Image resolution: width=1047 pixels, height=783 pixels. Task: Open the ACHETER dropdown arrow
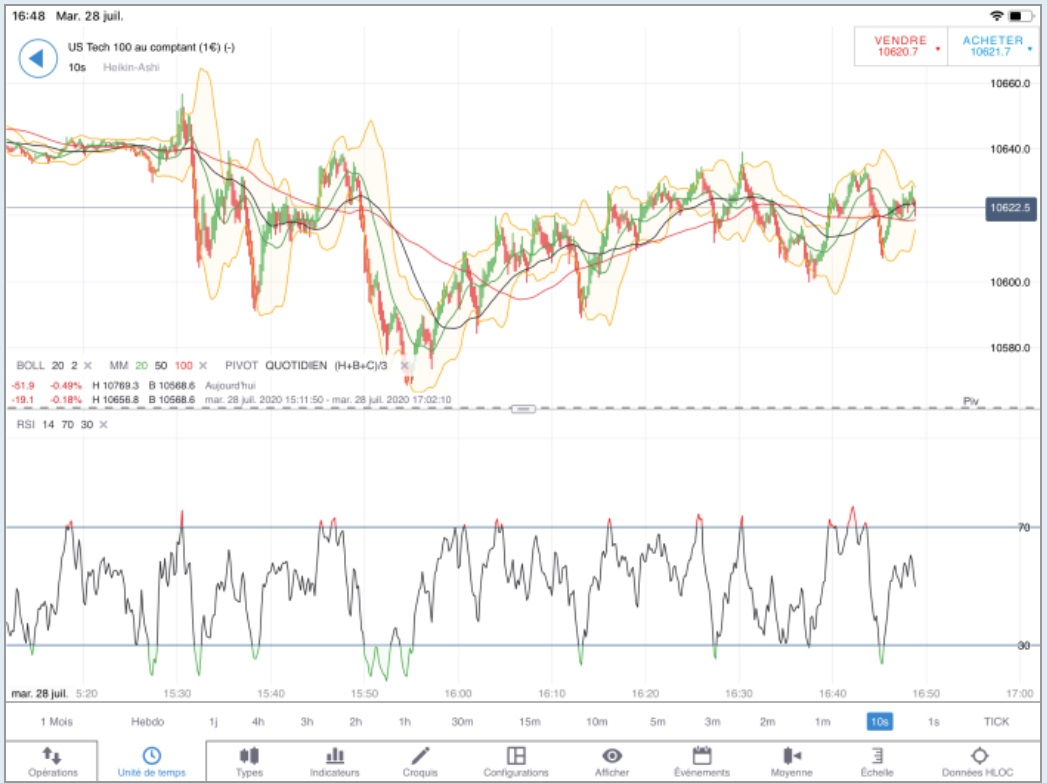1030,49
